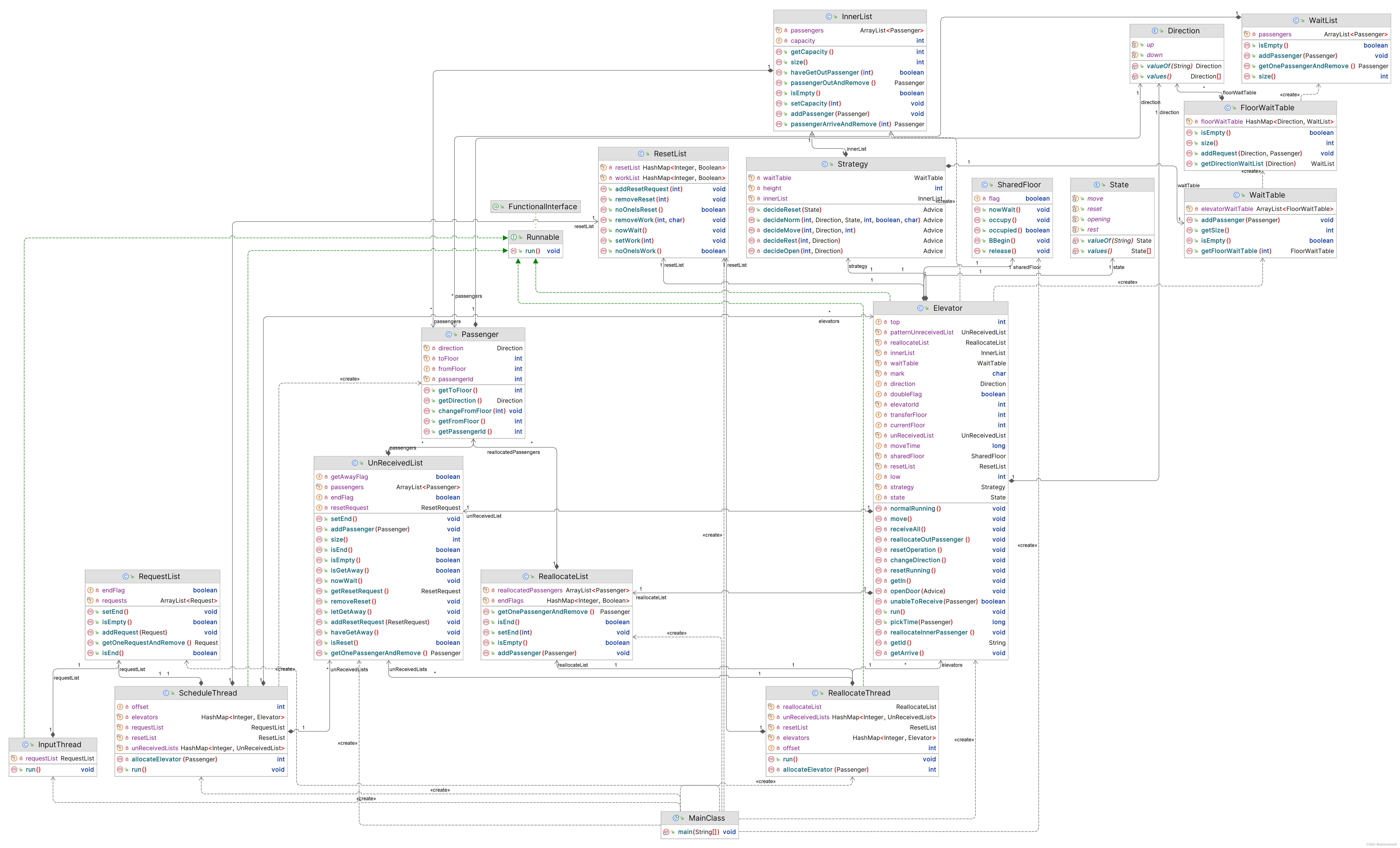
Task: Click the class icon beside InputThread
Action: click(x=26, y=745)
